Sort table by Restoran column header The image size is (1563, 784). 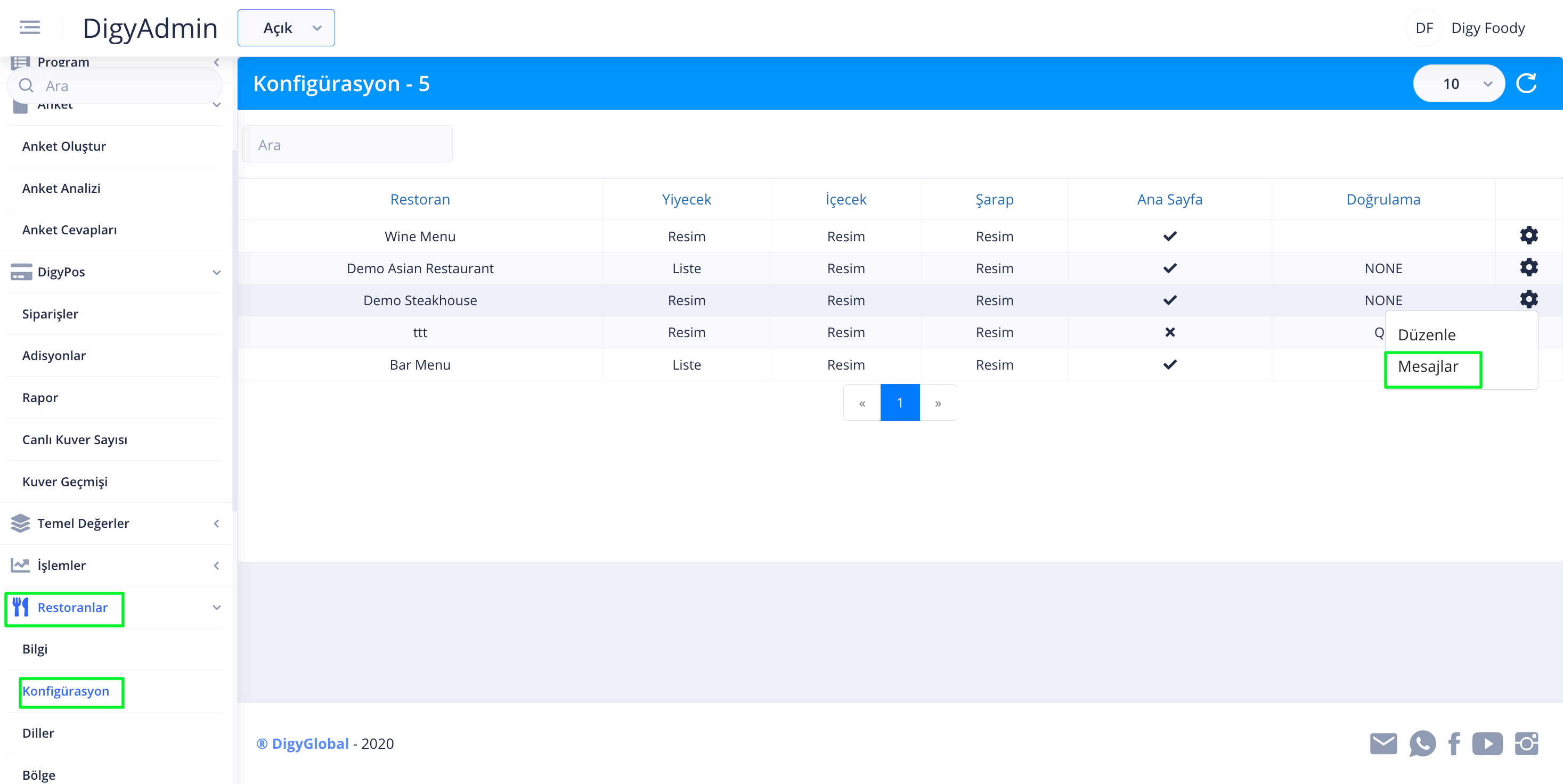pyautogui.click(x=420, y=200)
